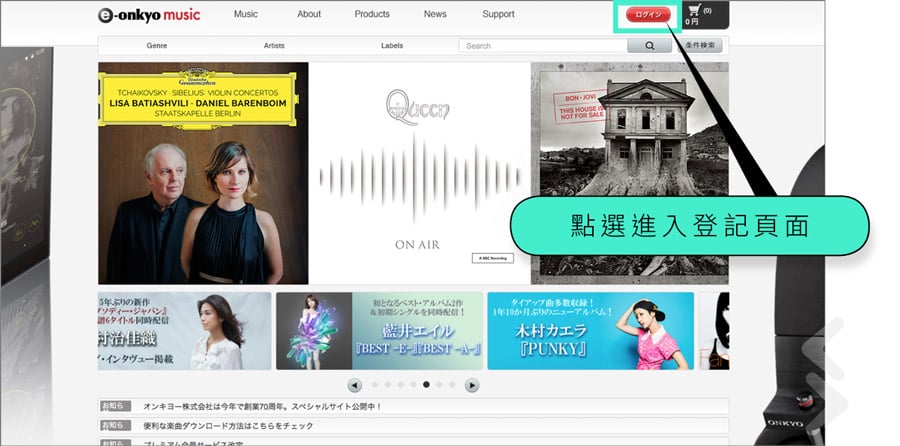Open the Support menu
900x446 pixels.
(x=498, y=14)
